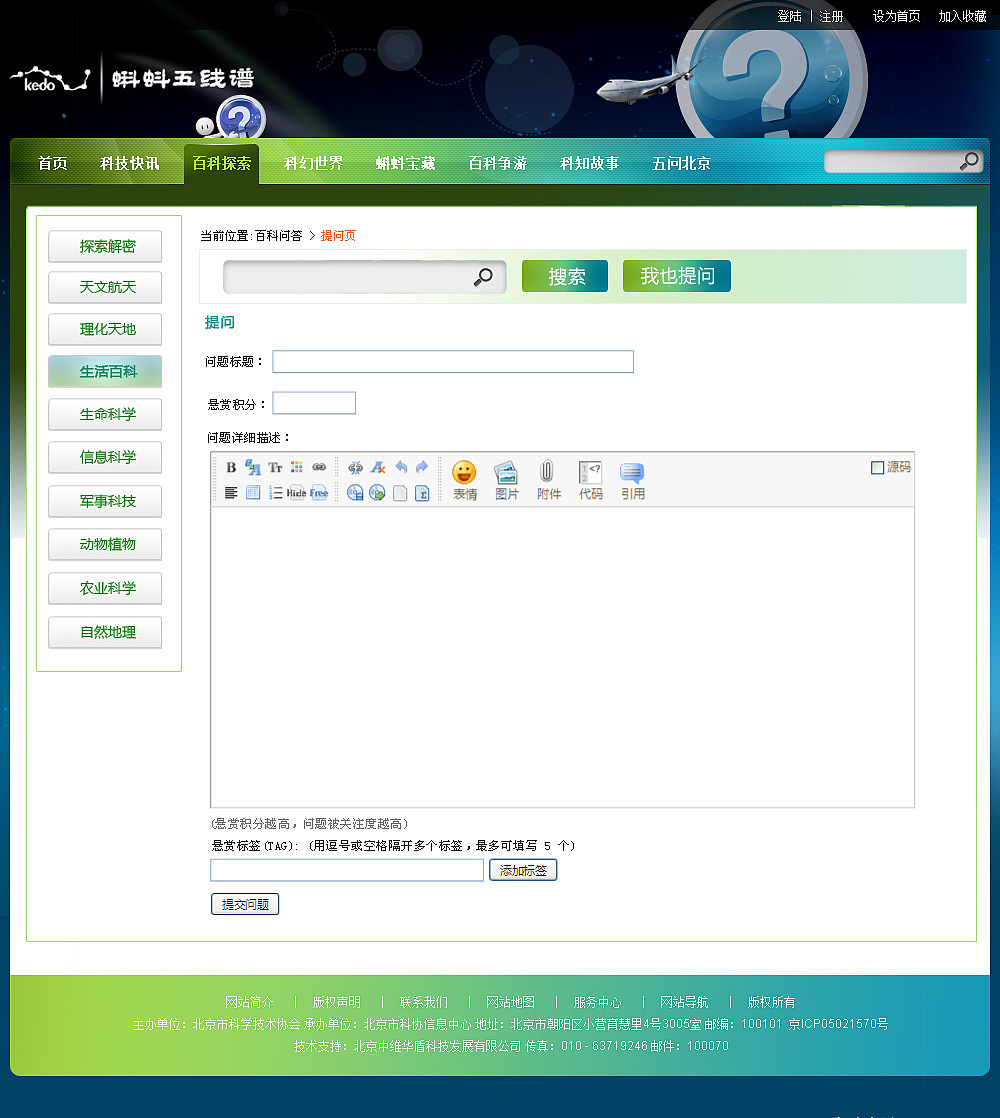Insert Free content block
1000x1118 pixels.
coord(319,493)
